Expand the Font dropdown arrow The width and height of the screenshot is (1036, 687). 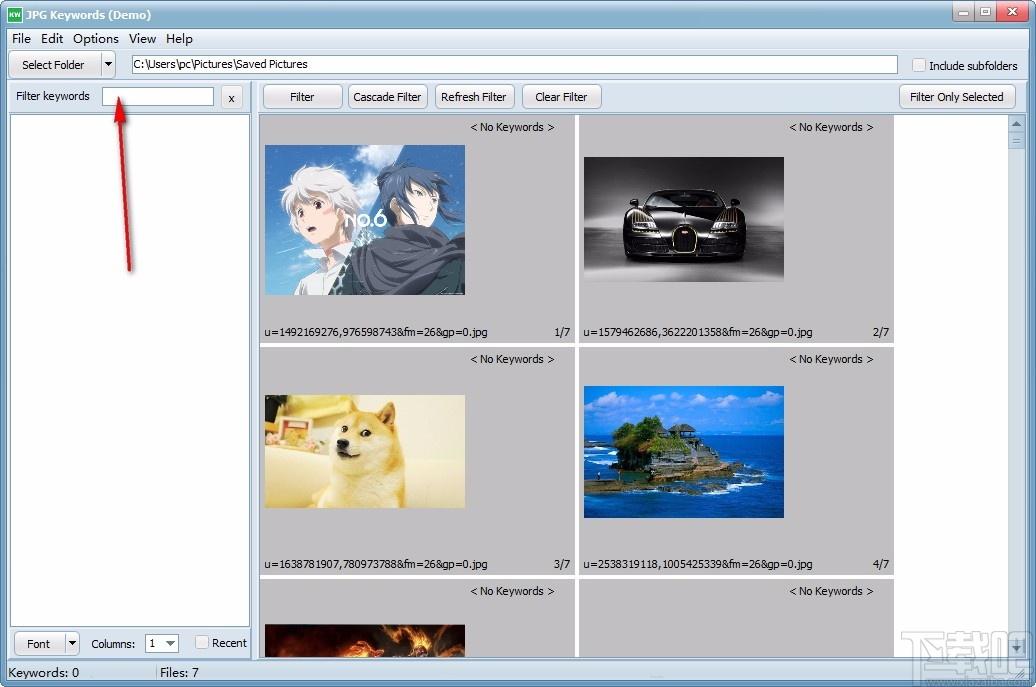72,643
